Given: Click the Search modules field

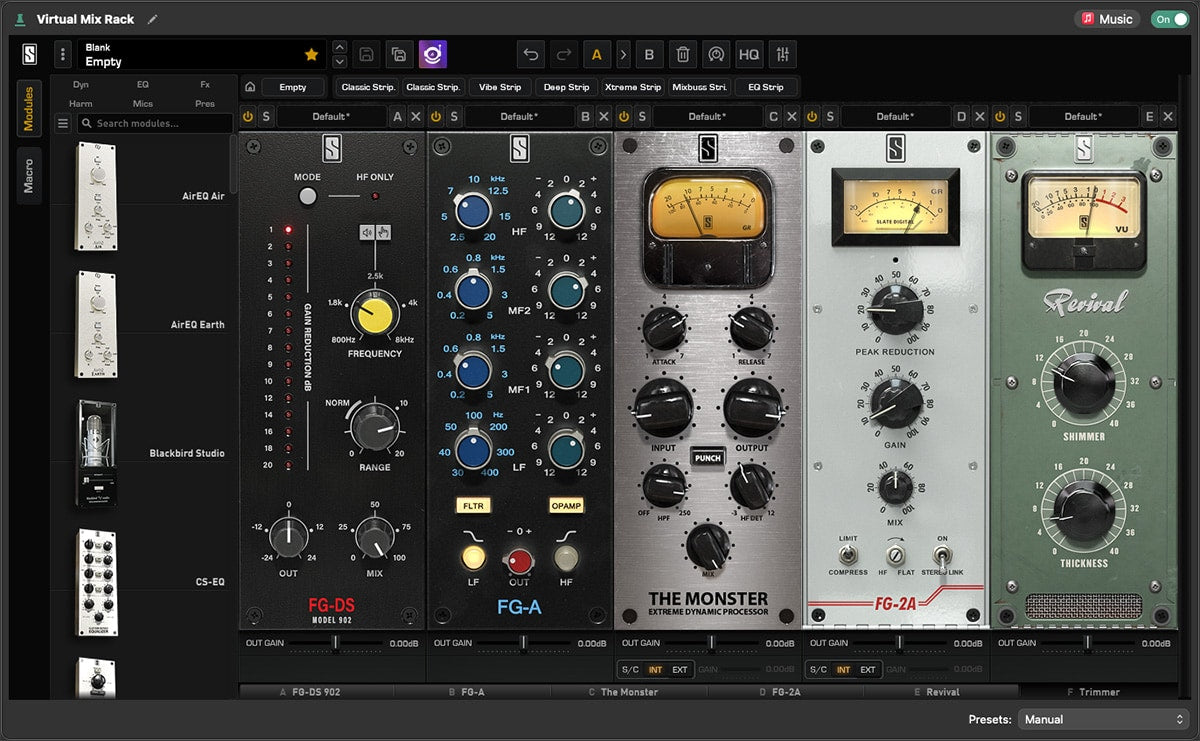Looking at the screenshot, I should pyautogui.click(x=155, y=123).
